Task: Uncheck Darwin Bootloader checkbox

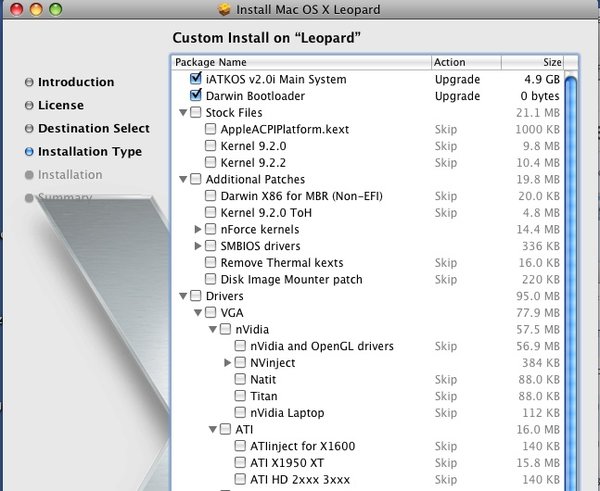Action: pyautogui.click(x=196, y=95)
